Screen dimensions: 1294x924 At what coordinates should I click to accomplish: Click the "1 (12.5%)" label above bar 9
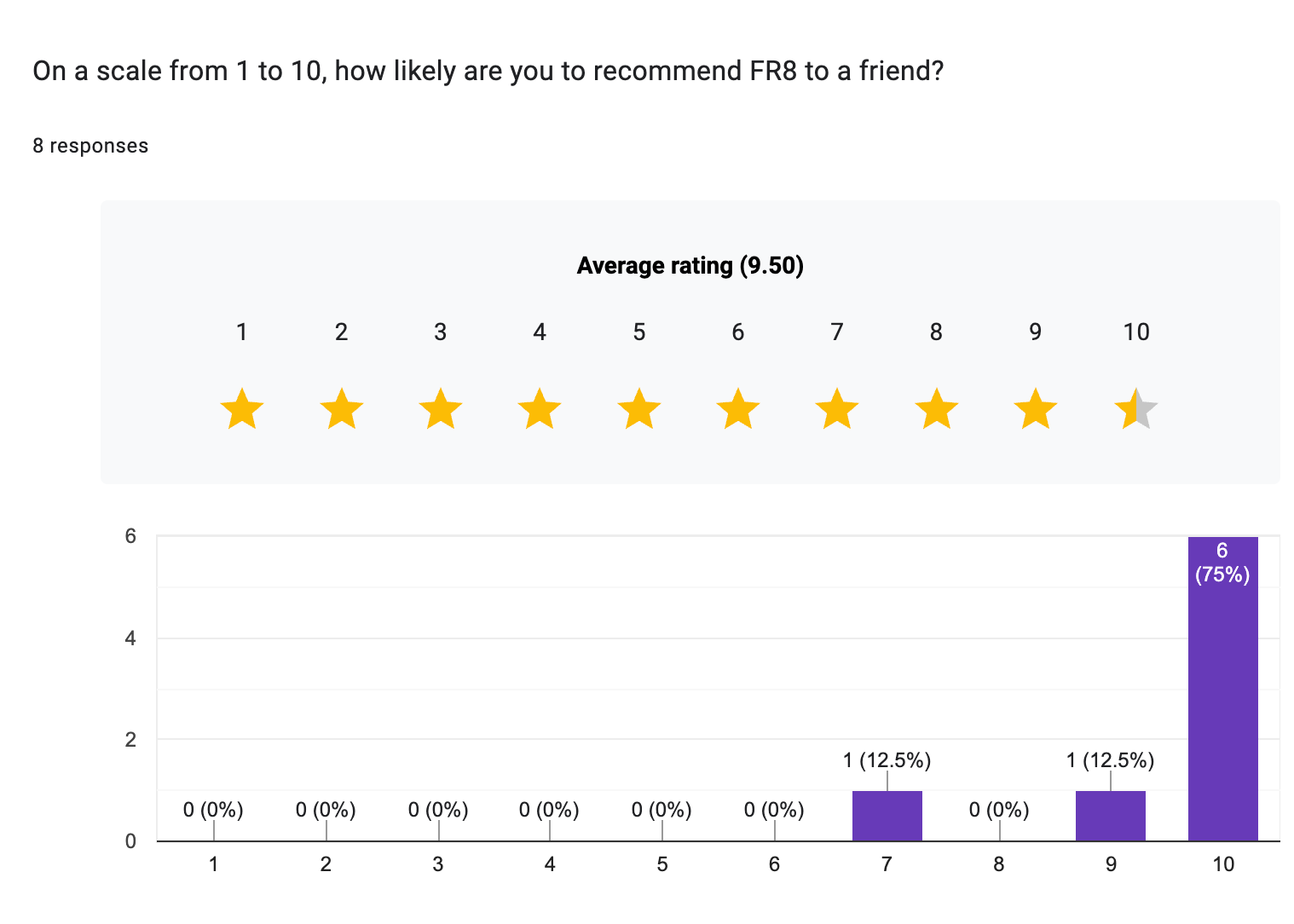1110,760
